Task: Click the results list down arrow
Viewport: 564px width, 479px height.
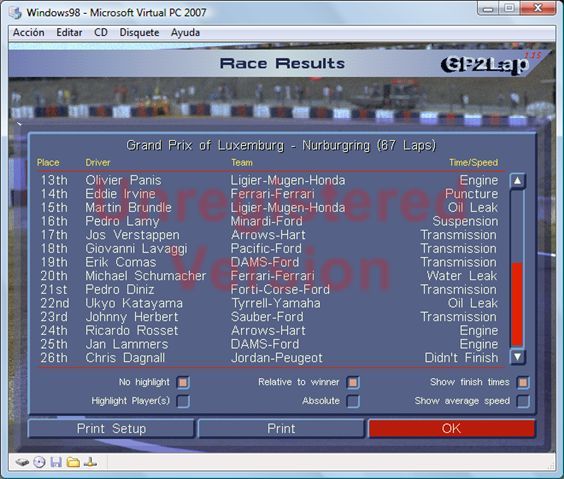Action: pos(517,357)
